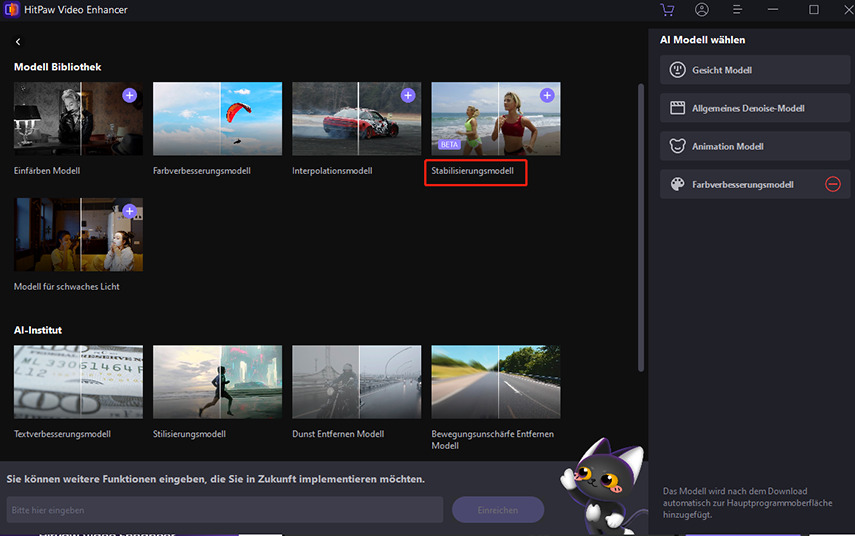Click the 'AI-Institut' heading
This screenshot has height=536, width=855.
38,330
